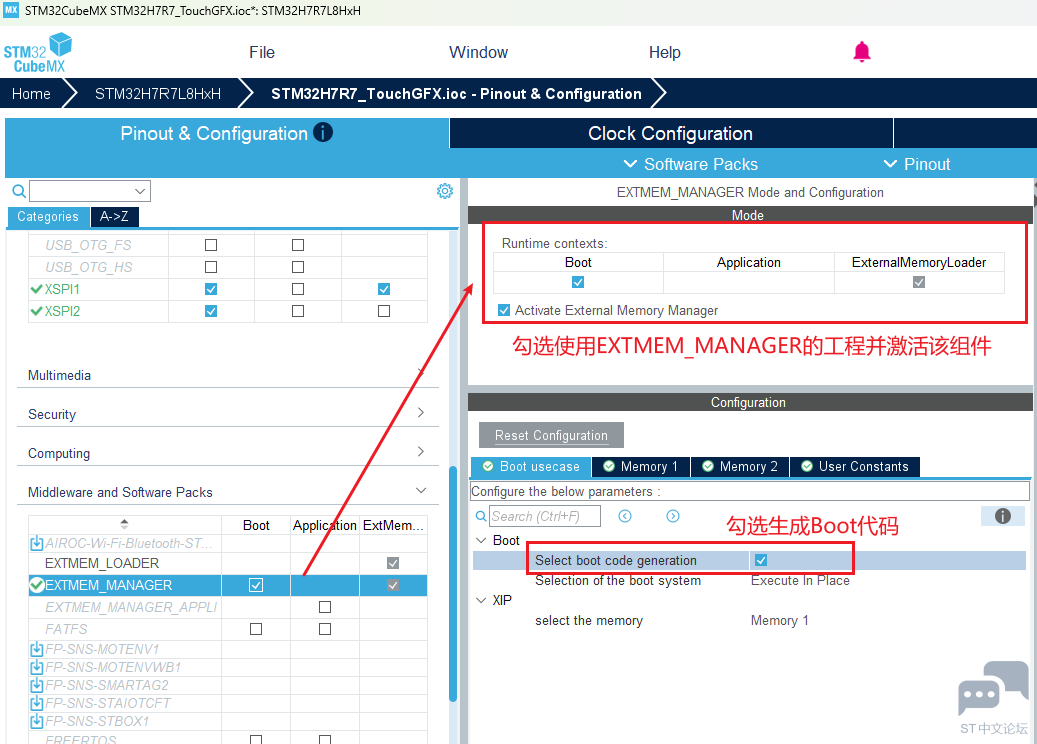Click the search magnifier icon in categories panel
Screen dimensions: 1037x744
pos(19,191)
